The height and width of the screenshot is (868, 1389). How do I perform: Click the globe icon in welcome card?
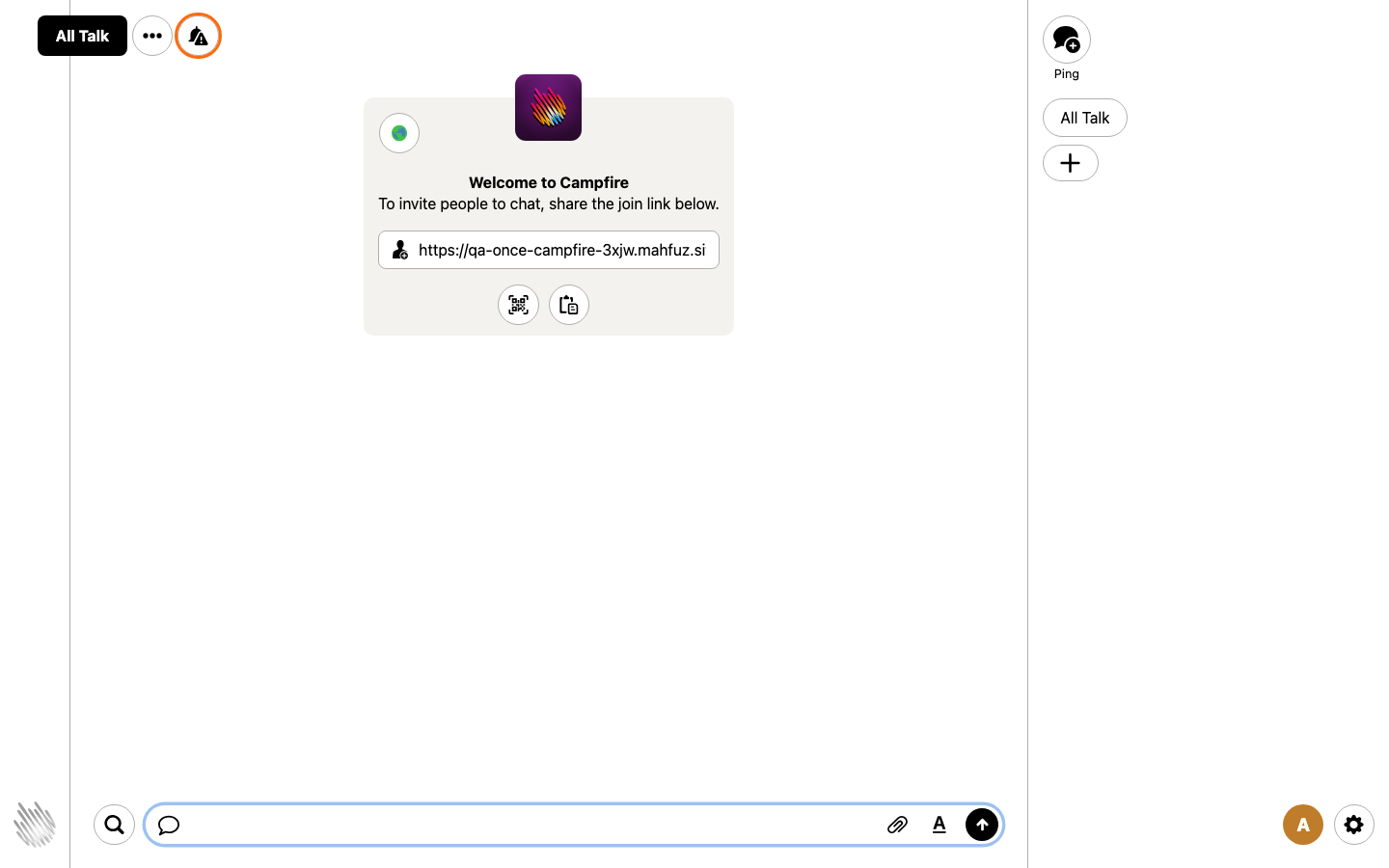[399, 133]
